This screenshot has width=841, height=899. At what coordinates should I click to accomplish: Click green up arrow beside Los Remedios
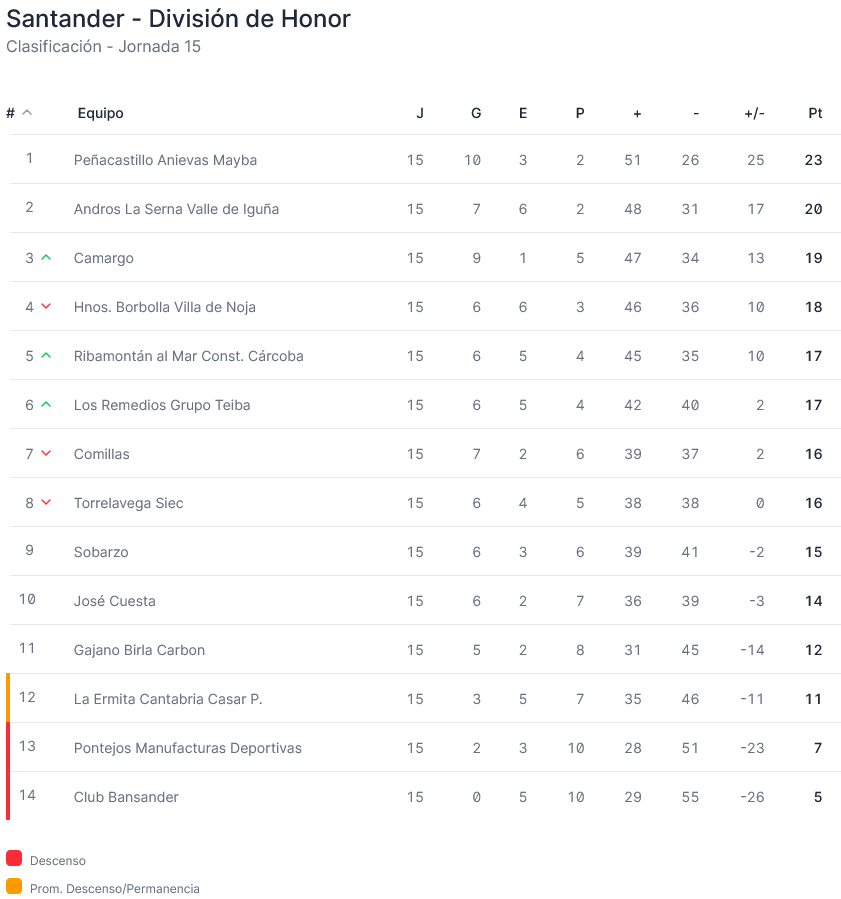pyautogui.click(x=46, y=405)
